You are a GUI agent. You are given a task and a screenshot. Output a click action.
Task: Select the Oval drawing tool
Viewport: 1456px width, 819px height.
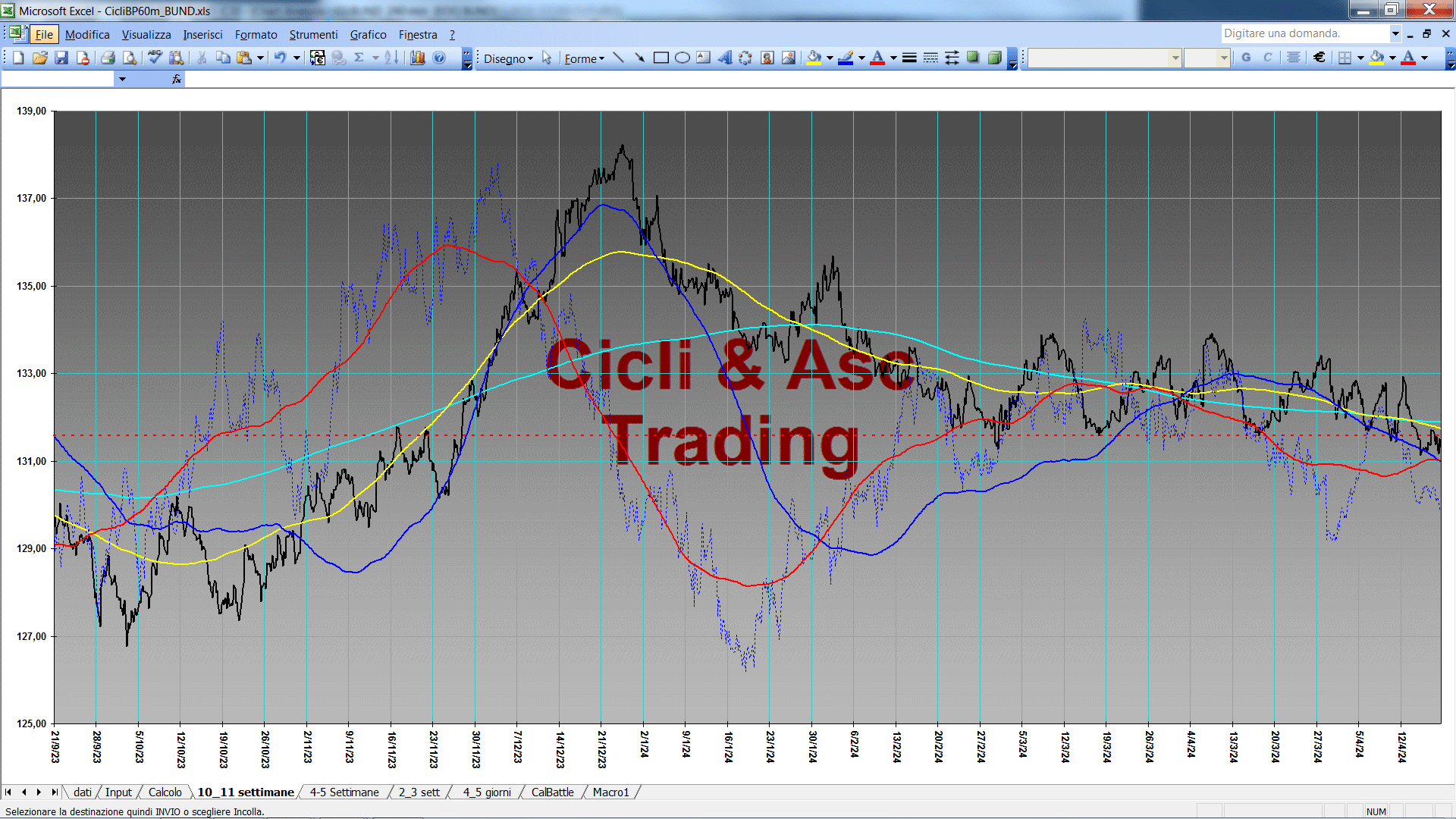click(x=682, y=58)
